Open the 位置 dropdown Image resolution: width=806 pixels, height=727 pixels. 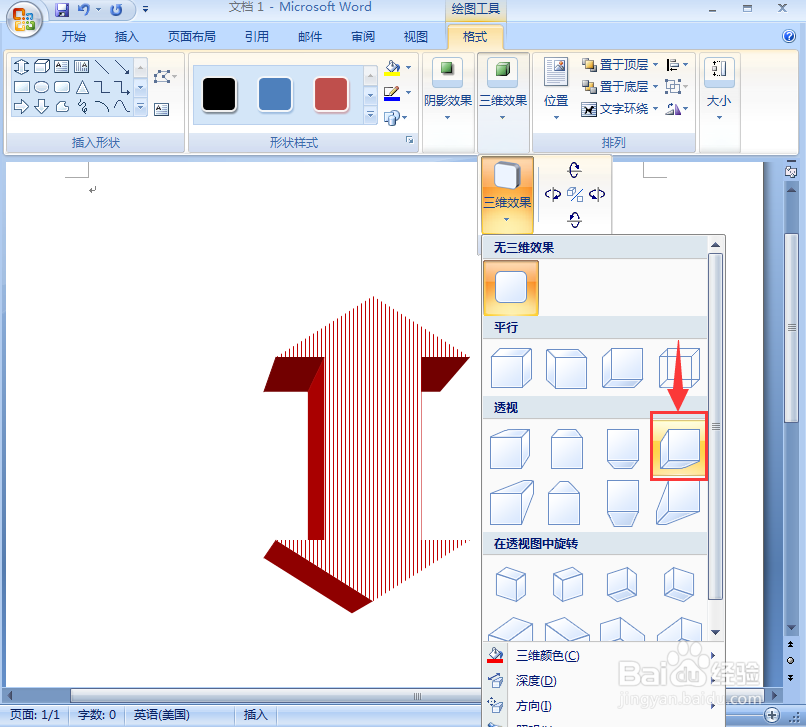(x=556, y=90)
